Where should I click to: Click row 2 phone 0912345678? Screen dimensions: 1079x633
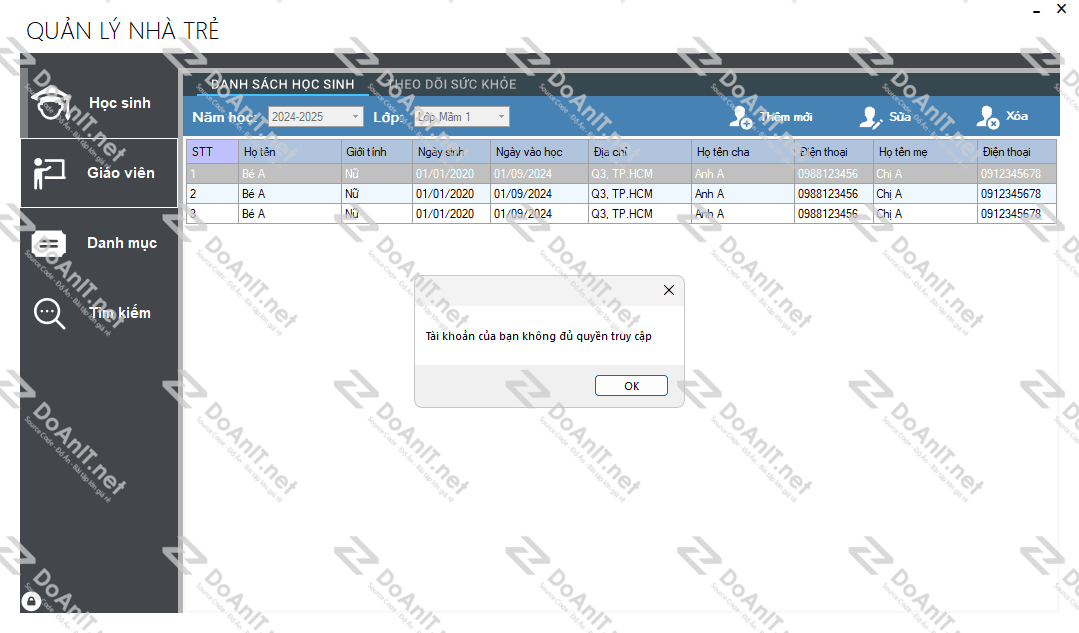click(x=1016, y=194)
